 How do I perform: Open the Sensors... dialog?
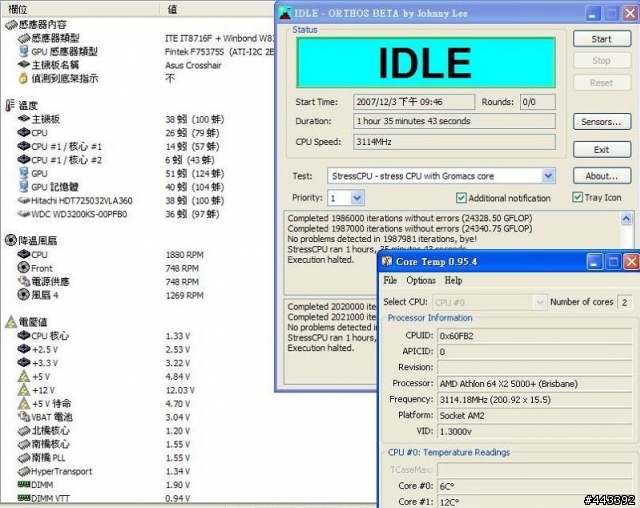point(602,122)
